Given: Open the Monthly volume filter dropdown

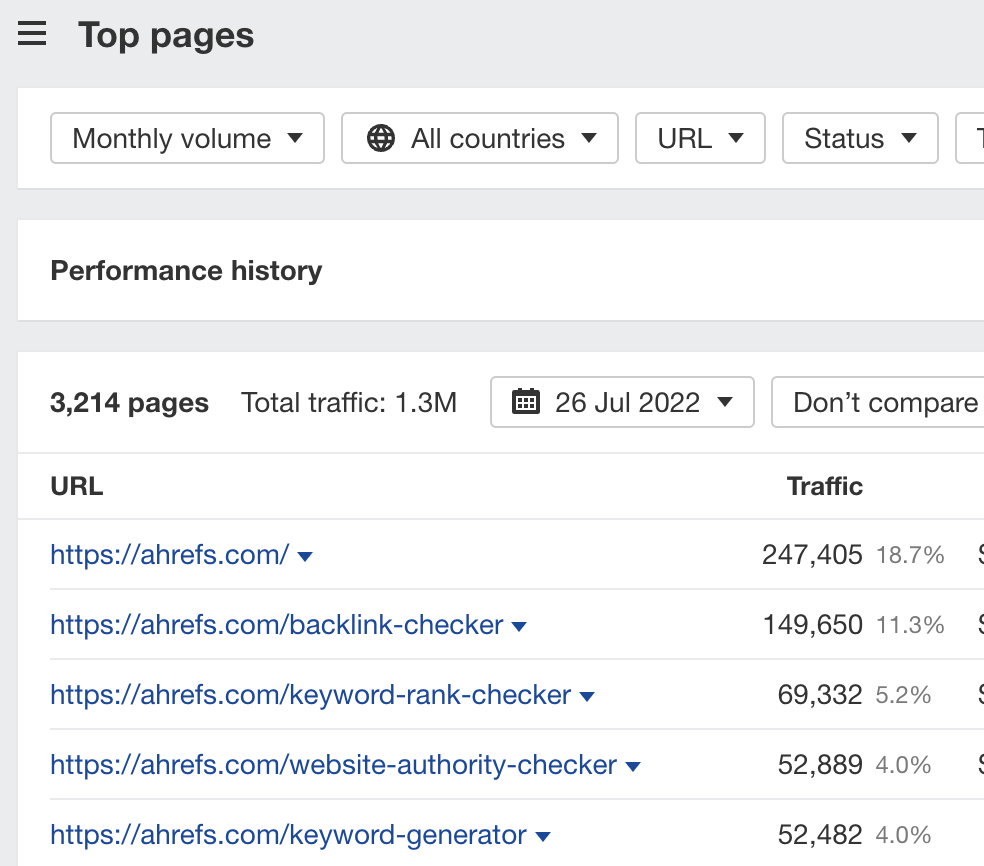Looking at the screenshot, I should coord(186,138).
